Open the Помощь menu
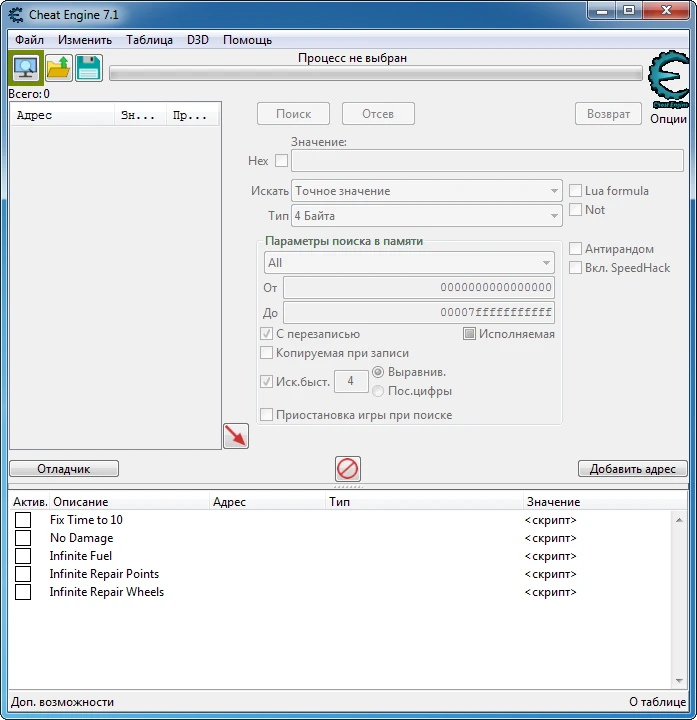The width and height of the screenshot is (697, 720). point(247,40)
